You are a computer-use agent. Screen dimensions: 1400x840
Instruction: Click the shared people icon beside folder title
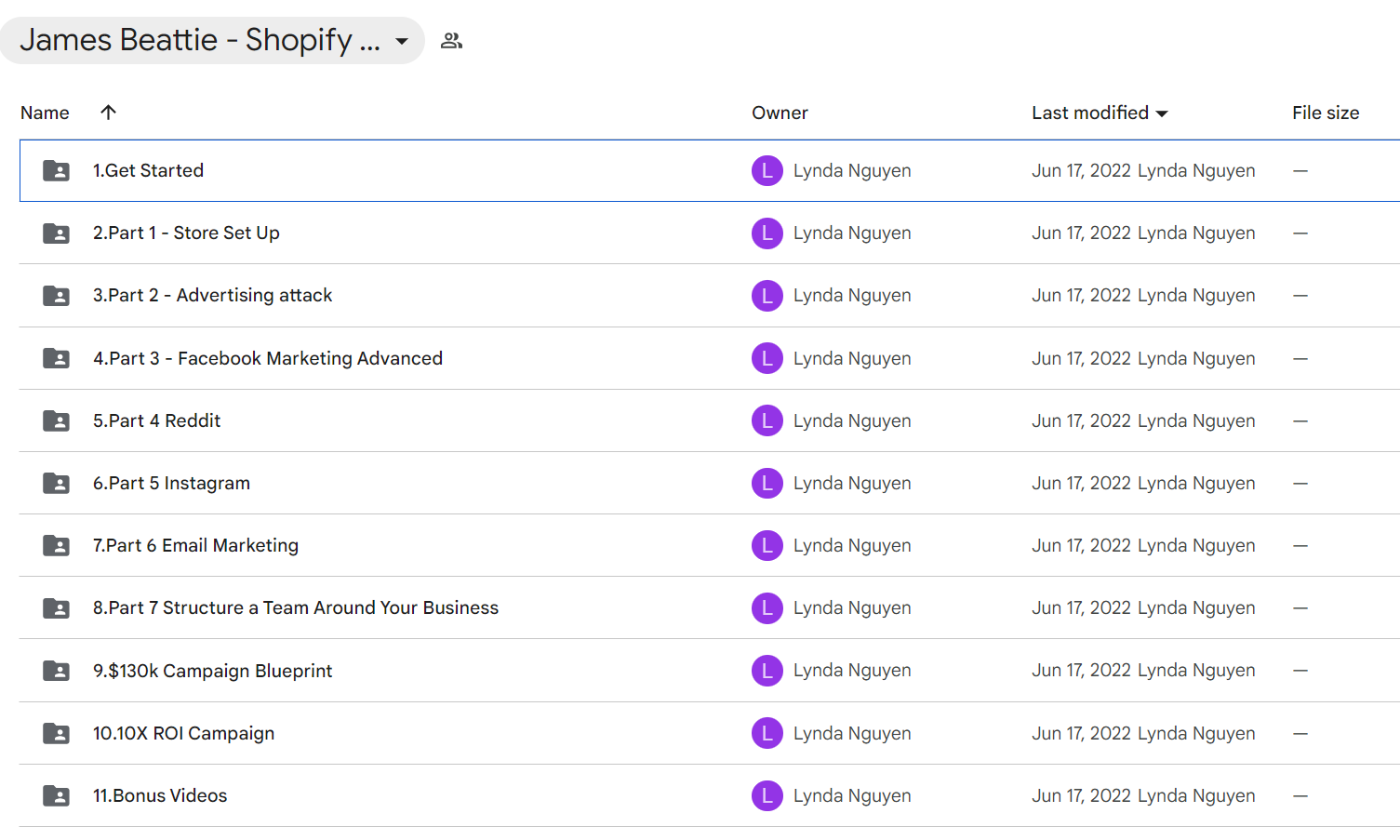coord(451,41)
